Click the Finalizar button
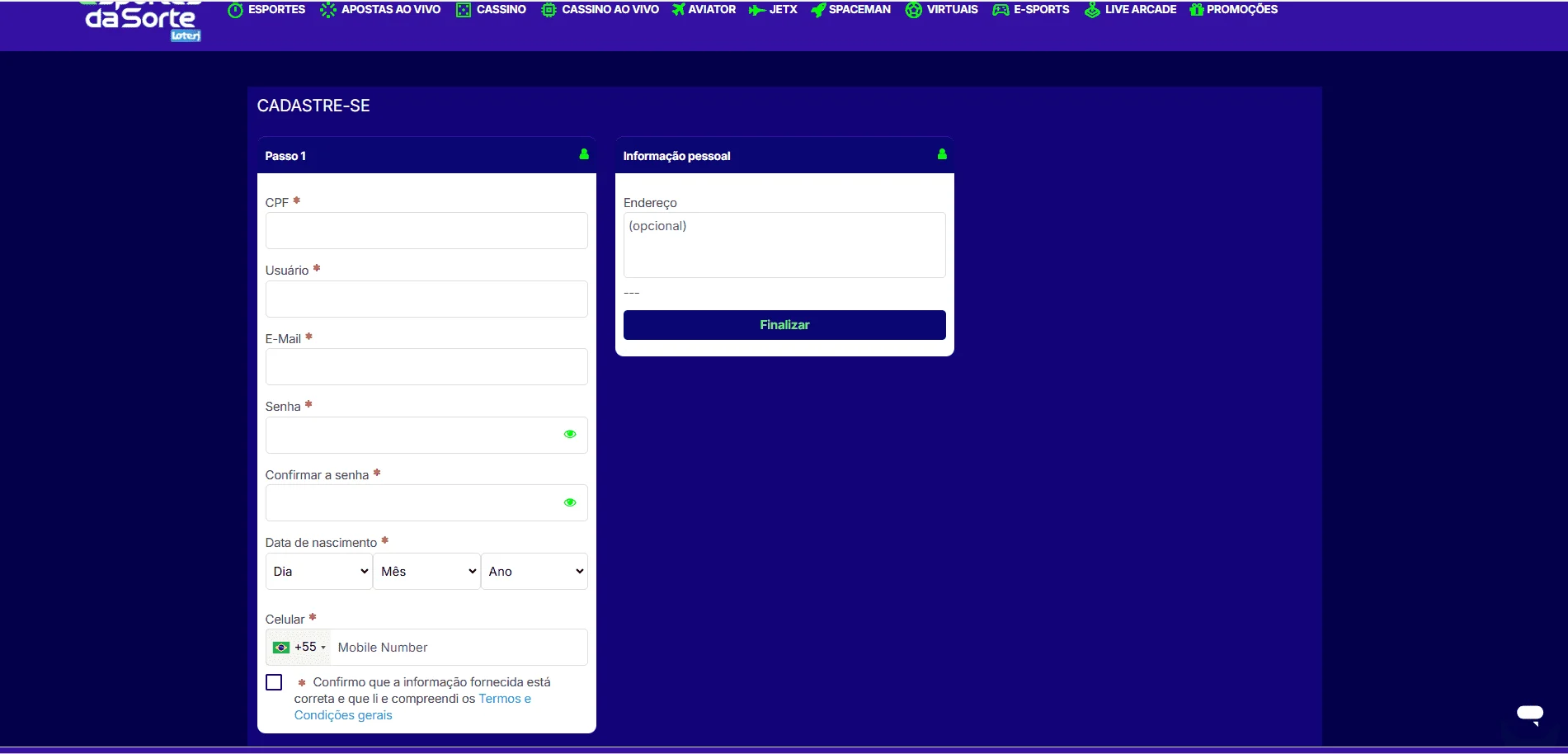Viewport: 1568px width, 754px height. pyautogui.click(x=784, y=325)
